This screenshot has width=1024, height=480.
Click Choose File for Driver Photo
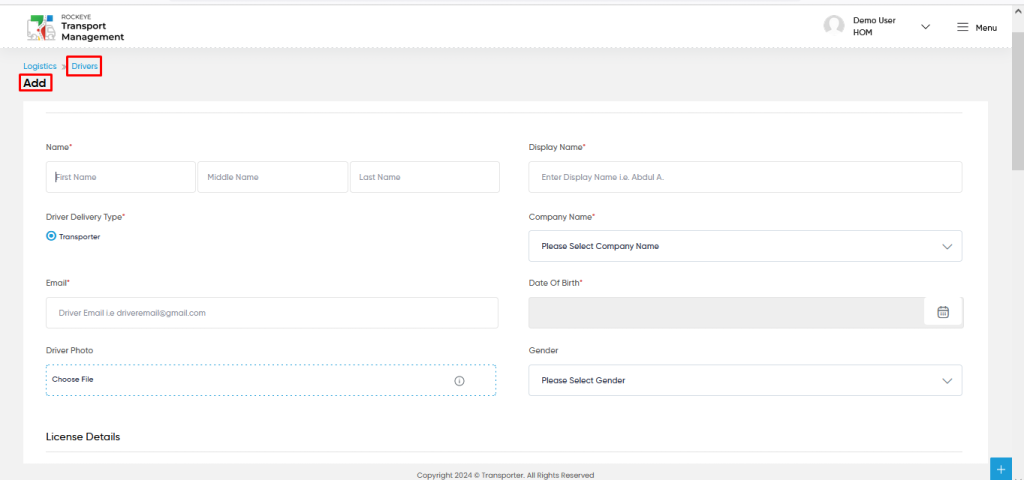click(x=72, y=379)
